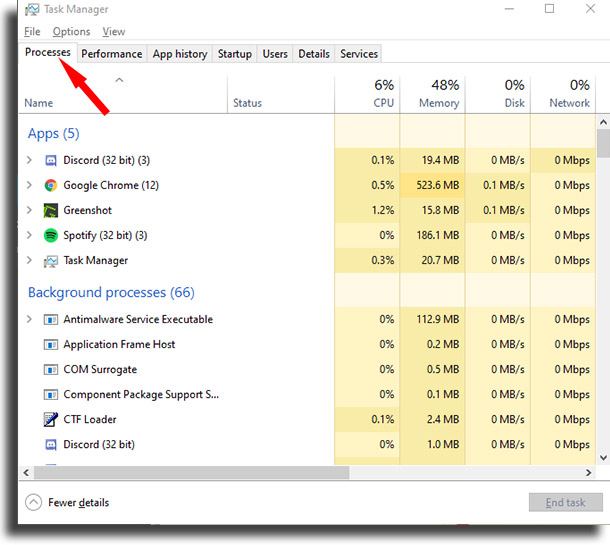Screen dimensions: 610x545
Task: Select the Processes tab
Action: 48,52
